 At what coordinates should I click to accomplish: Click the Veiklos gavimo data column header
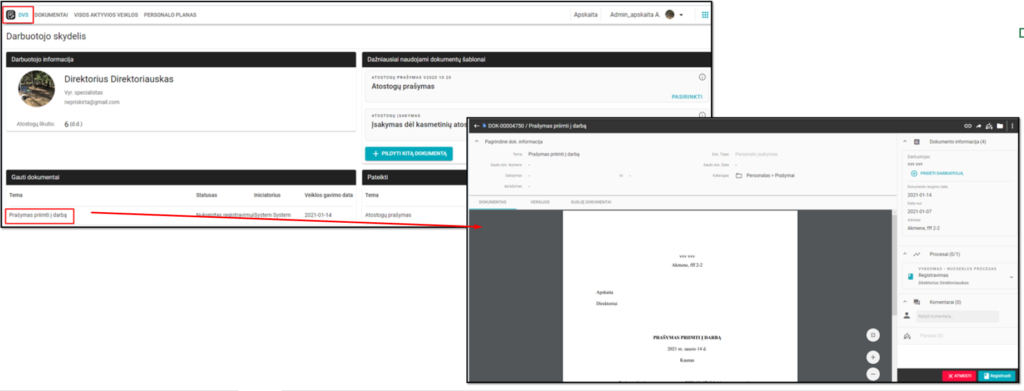pos(328,195)
